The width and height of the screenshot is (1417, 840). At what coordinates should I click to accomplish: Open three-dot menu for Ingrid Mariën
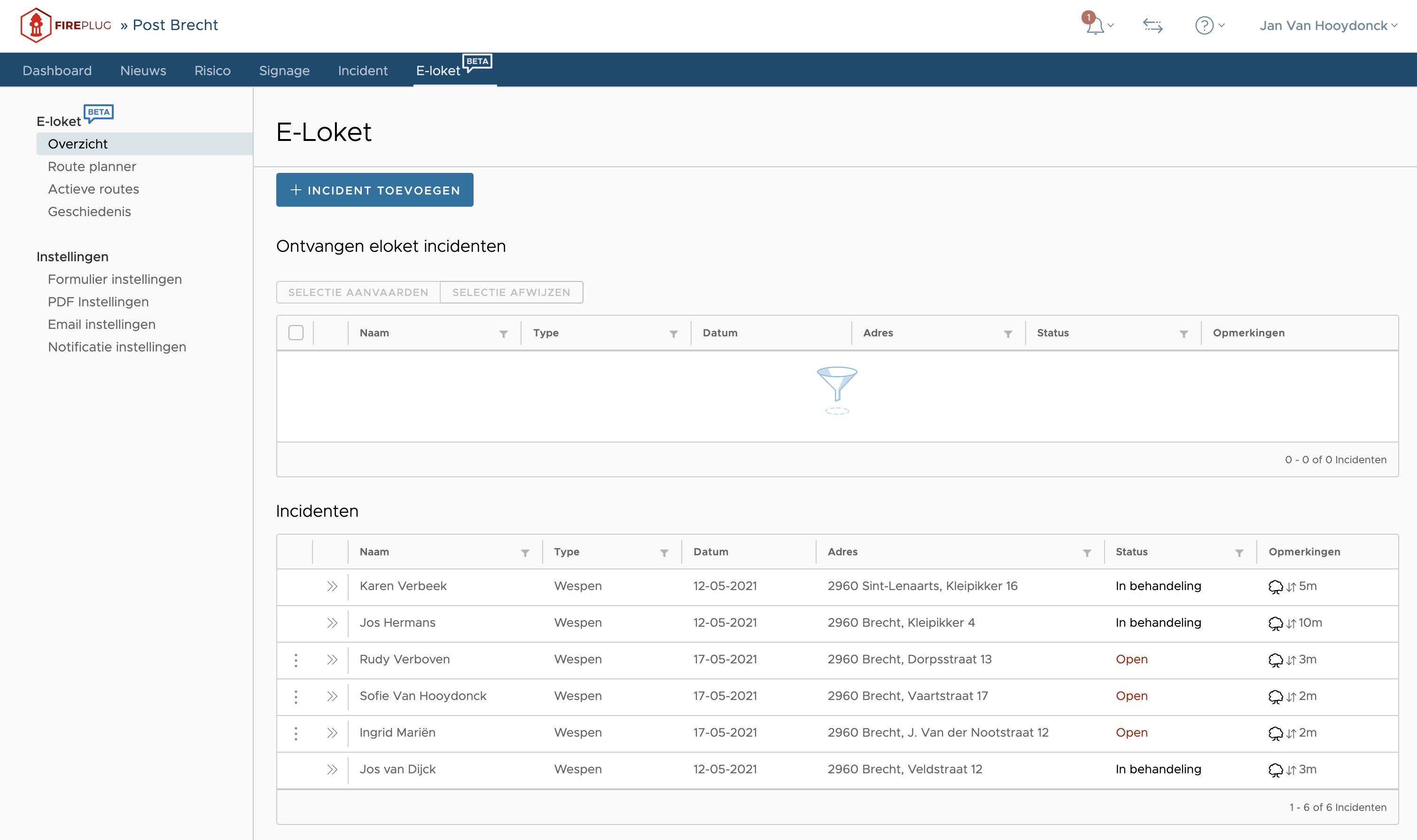point(296,733)
